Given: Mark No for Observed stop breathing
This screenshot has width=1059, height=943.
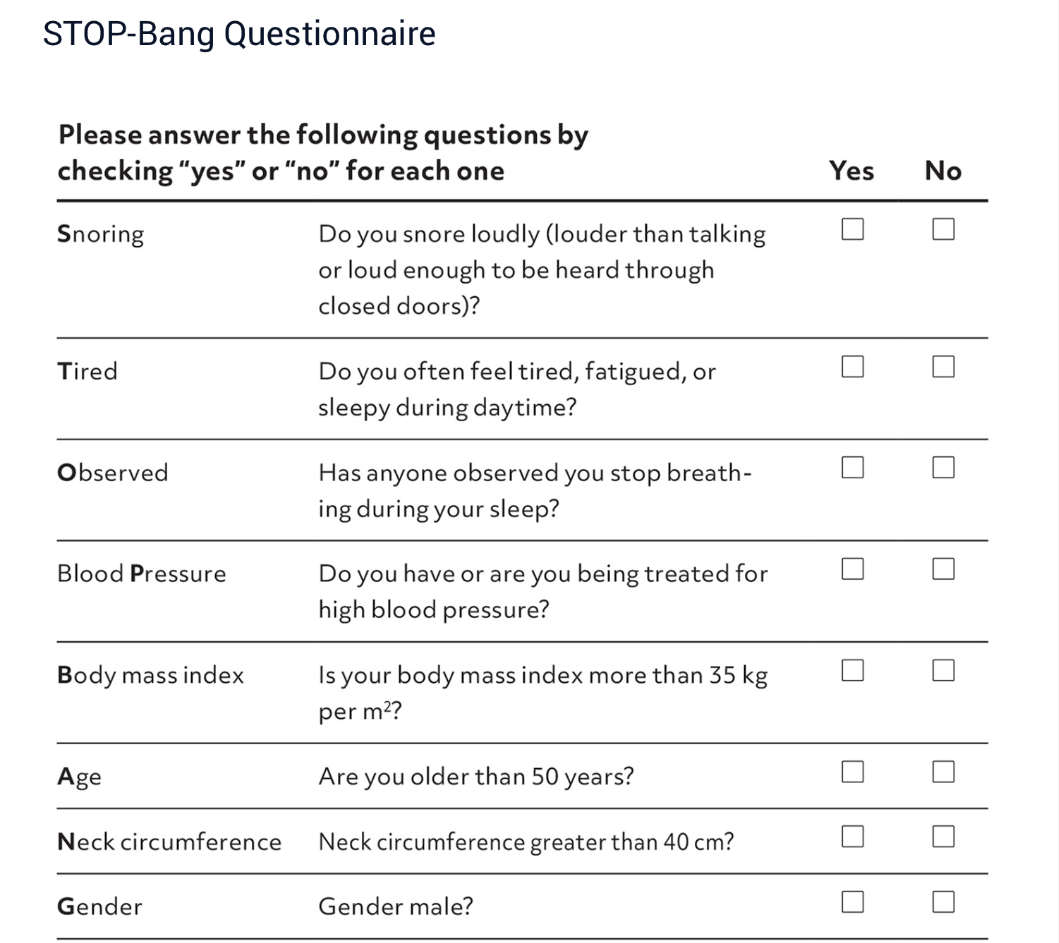Looking at the screenshot, I should [943, 467].
